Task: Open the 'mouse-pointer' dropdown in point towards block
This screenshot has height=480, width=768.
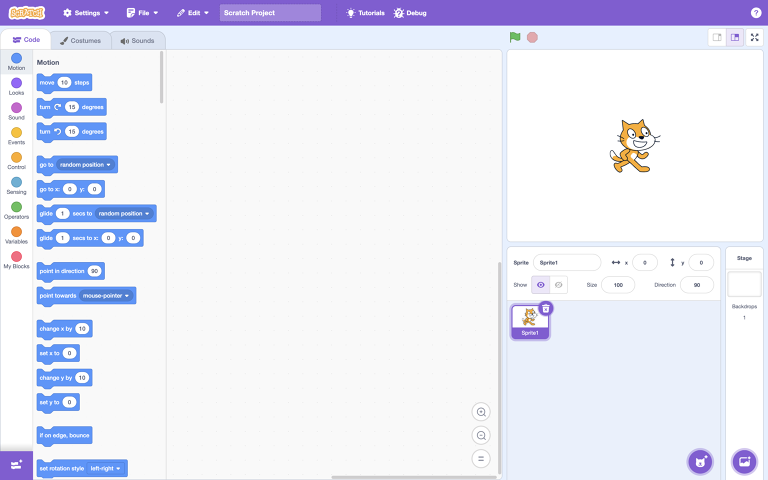Action: coord(106,296)
